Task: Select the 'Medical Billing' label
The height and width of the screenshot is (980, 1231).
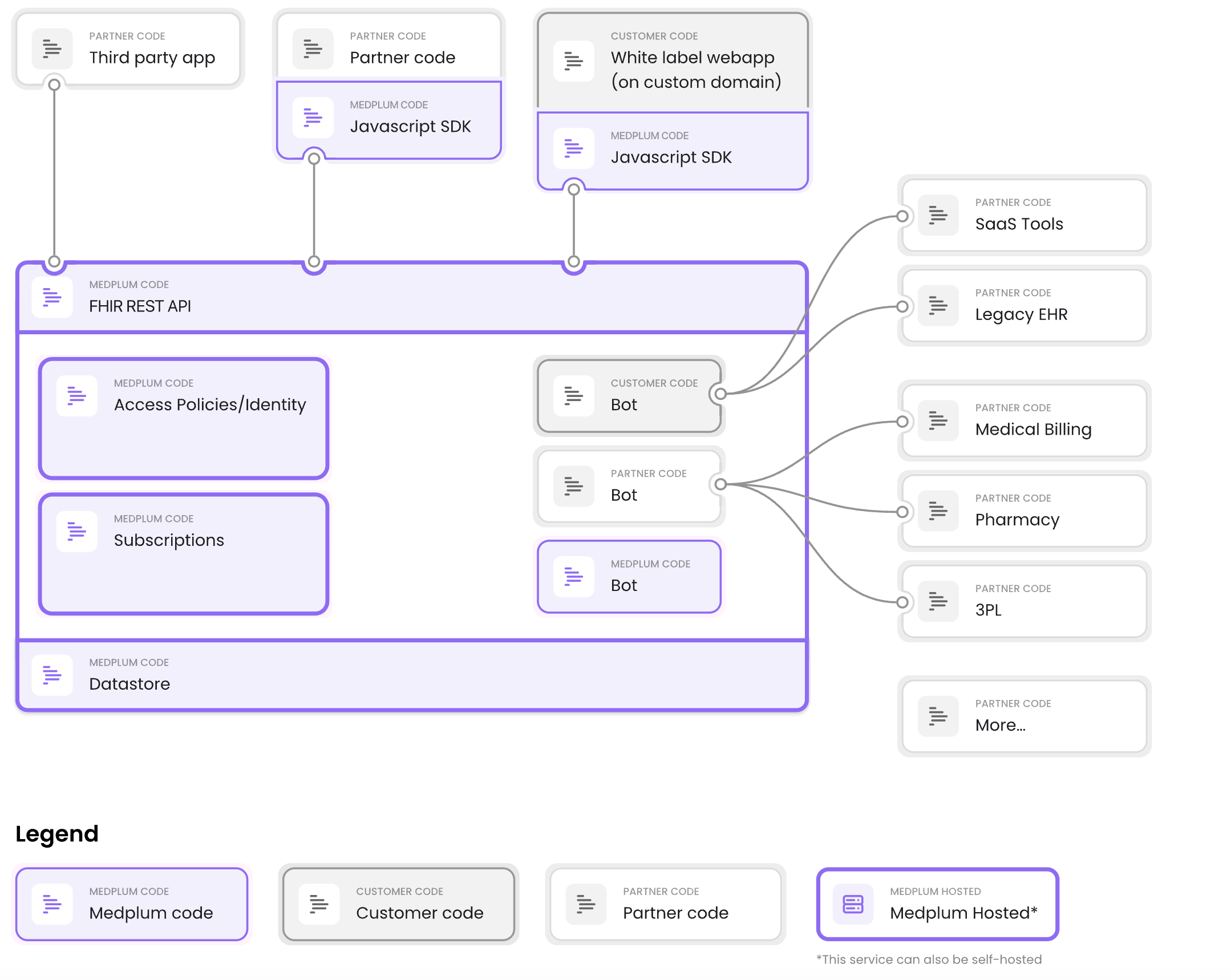Action: tap(1034, 430)
